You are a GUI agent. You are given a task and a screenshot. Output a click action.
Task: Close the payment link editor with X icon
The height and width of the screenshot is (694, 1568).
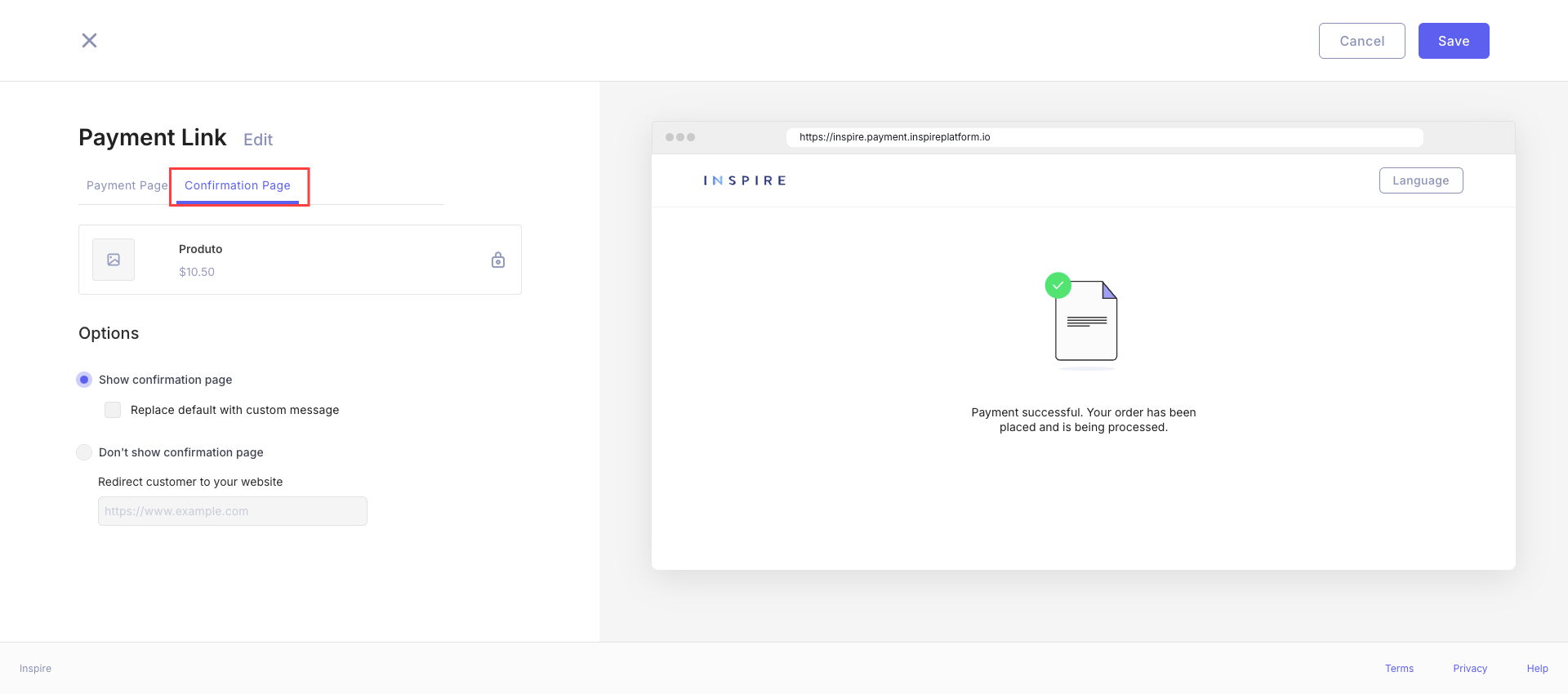[90, 40]
